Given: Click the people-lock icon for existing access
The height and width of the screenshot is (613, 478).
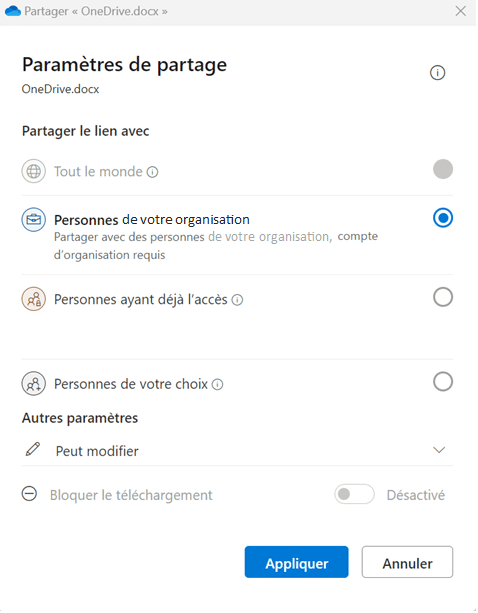Looking at the screenshot, I should pyautogui.click(x=34, y=299).
